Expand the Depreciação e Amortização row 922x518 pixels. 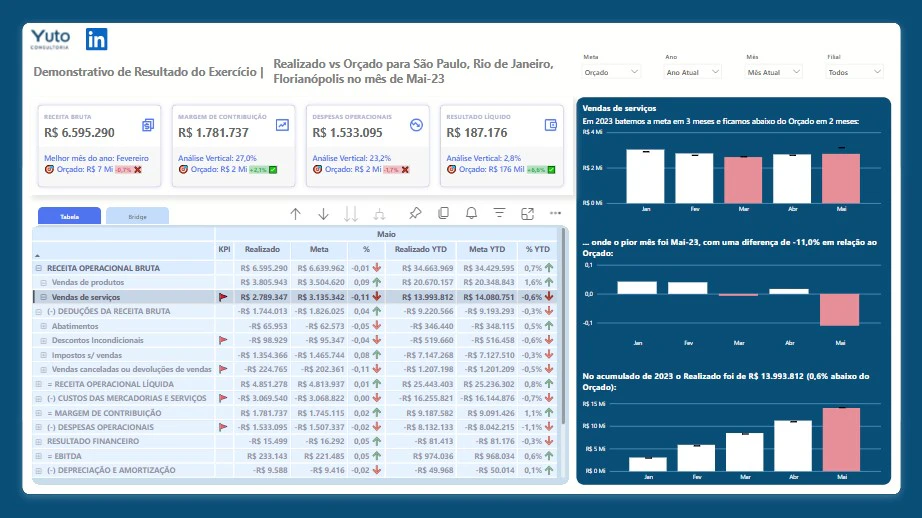click(x=39, y=470)
